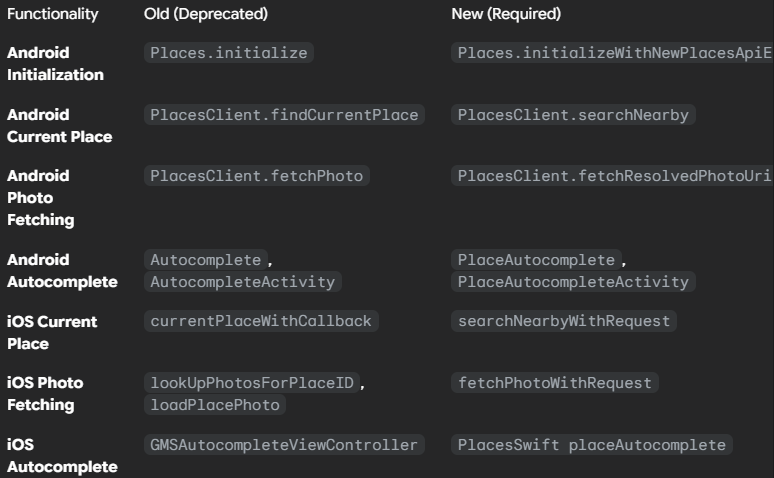The width and height of the screenshot is (774, 478).
Task: Click the AutocompleteActivity code chip
Action: coord(242,282)
